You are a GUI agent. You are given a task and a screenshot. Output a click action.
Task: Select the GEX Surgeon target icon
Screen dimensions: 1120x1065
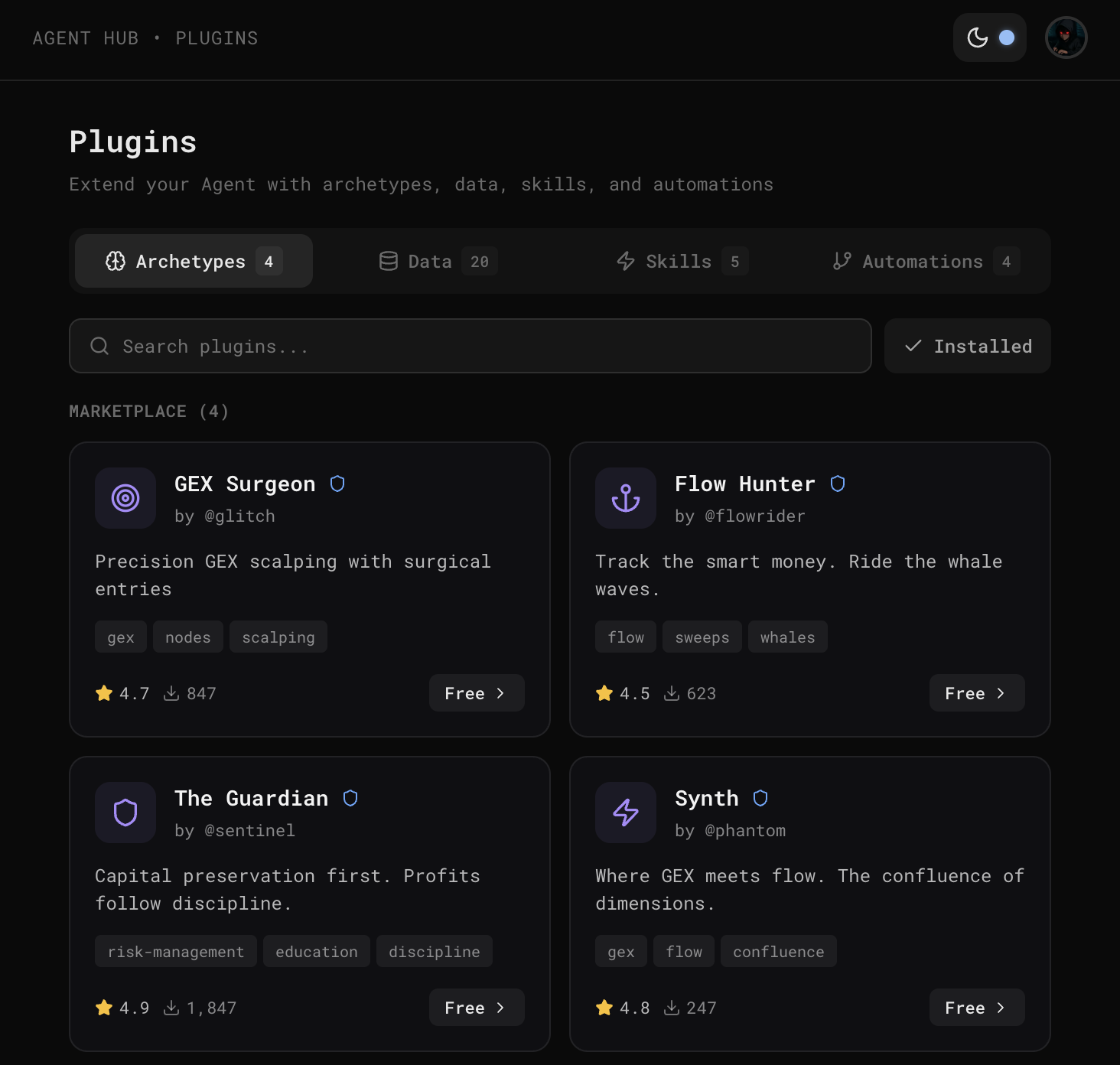click(x=125, y=498)
